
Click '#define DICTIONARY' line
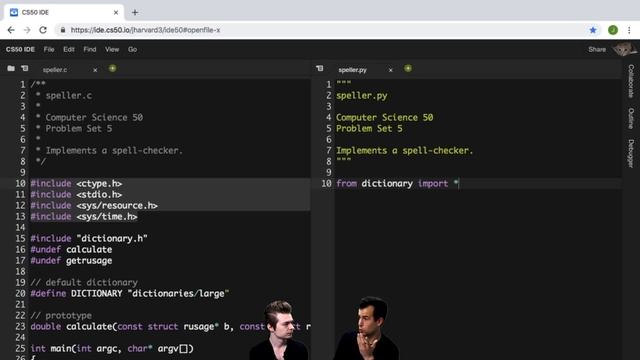130,293
